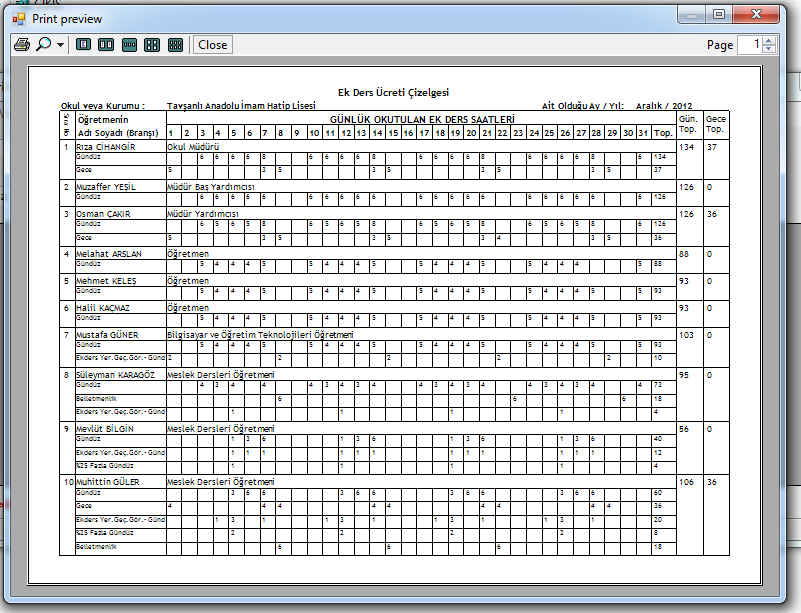Click the name 'Mustafa GÜNER'
This screenshot has width=801, height=613.
(x=107, y=335)
